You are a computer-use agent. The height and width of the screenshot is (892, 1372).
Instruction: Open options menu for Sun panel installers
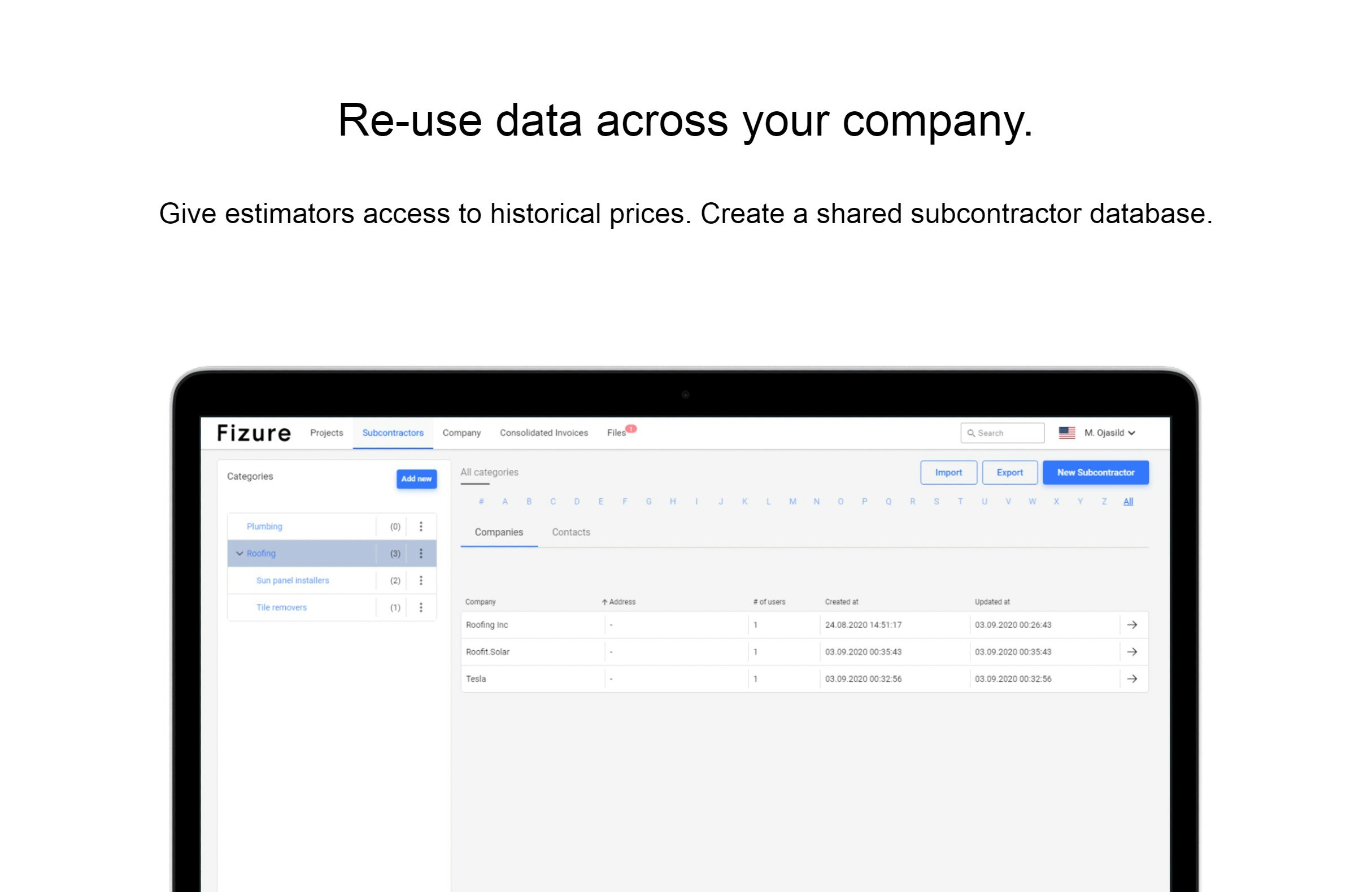point(421,581)
